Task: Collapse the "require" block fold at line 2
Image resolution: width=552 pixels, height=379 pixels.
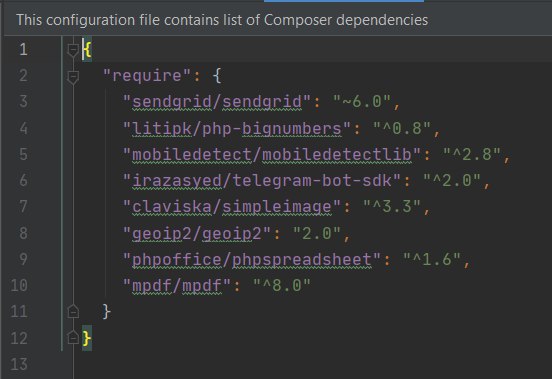Action: [73, 77]
